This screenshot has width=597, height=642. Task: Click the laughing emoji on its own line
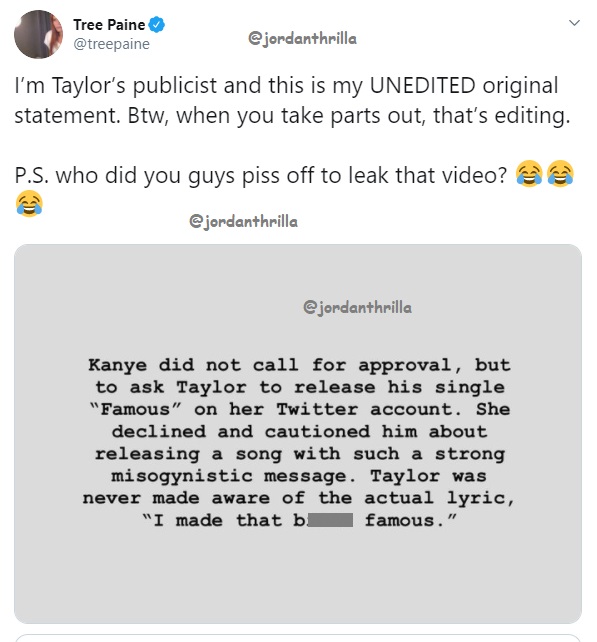pos(29,203)
